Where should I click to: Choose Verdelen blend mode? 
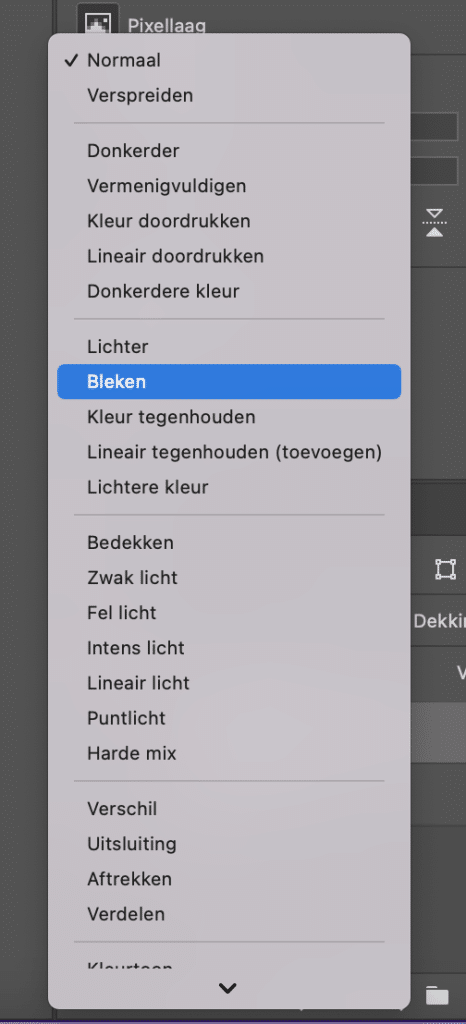pos(229,914)
